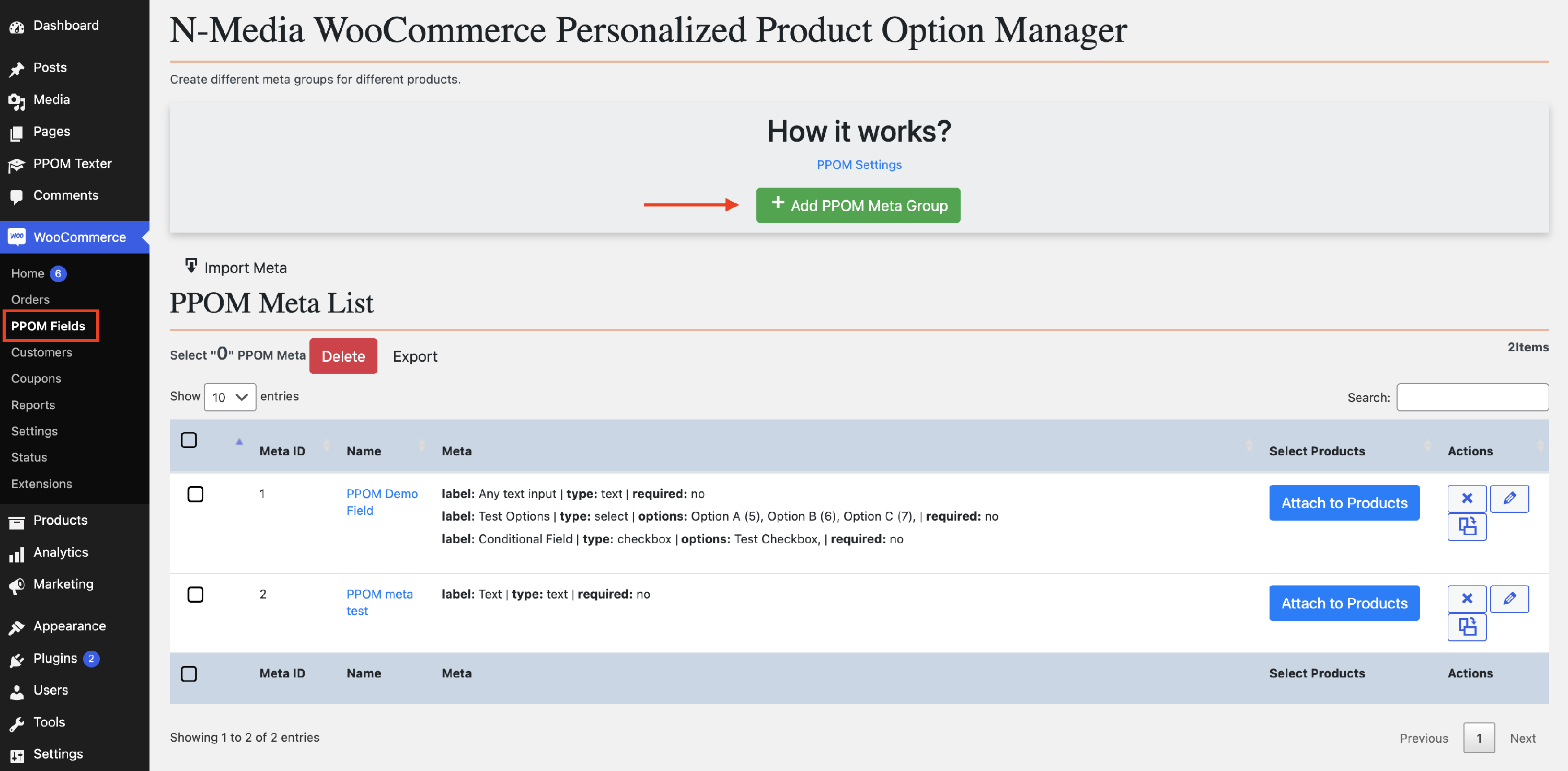
Task: Open the Reports submenu item
Action: coord(33,405)
